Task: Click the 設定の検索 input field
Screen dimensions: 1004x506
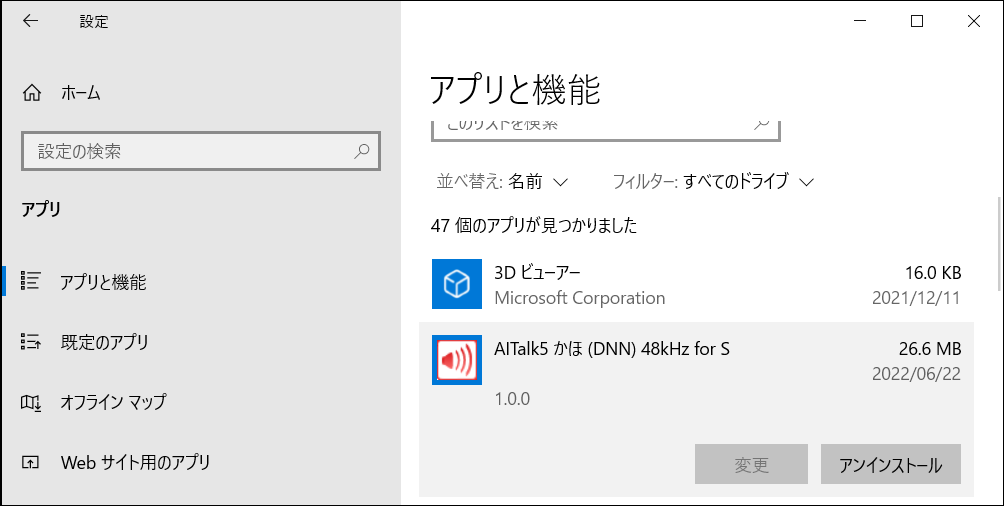Action: click(x=201, y=151)
